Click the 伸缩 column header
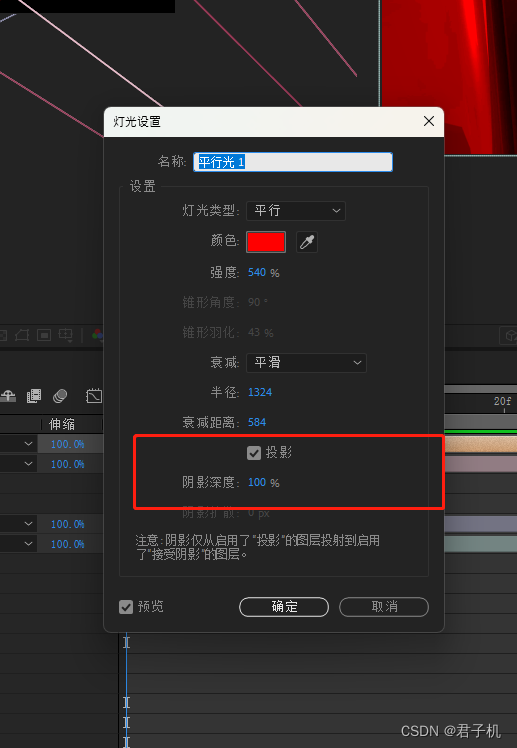517x748 pixels. pos(62,424)
